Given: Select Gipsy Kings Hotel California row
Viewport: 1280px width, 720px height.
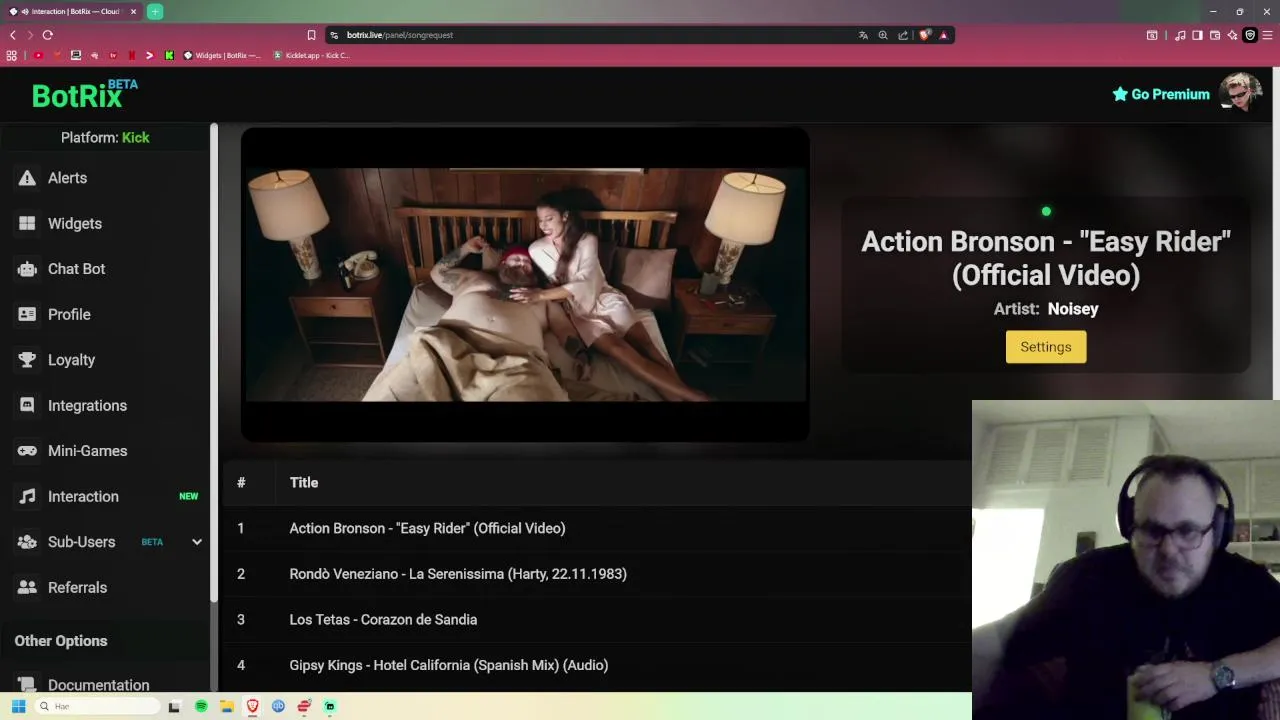Looking at the screenshot, I should pos(597,665).
